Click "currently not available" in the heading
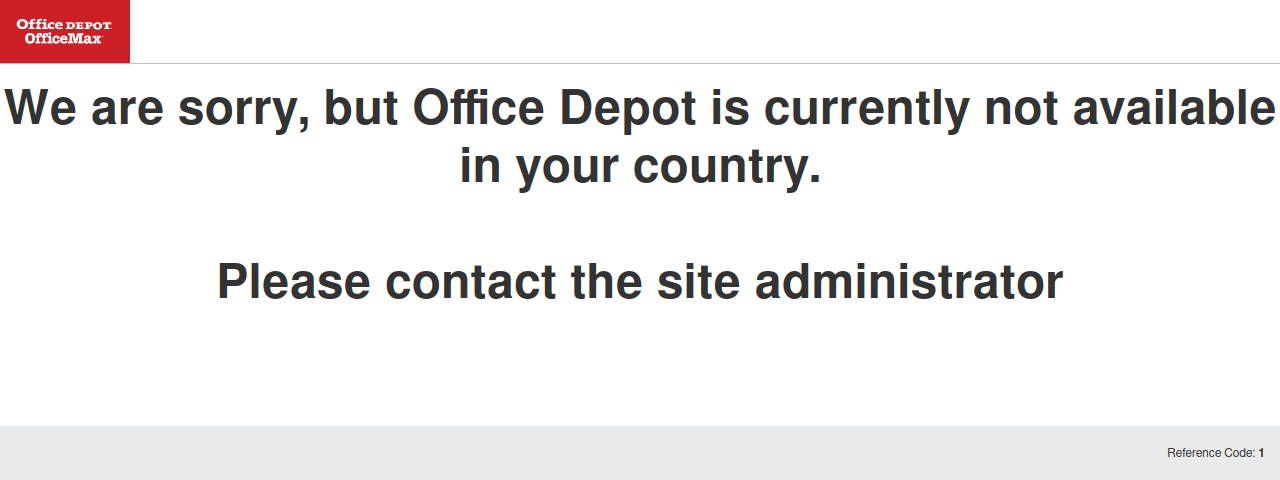The width and height of the screenshot is (1280, 480). click(x=1020, y=109)
